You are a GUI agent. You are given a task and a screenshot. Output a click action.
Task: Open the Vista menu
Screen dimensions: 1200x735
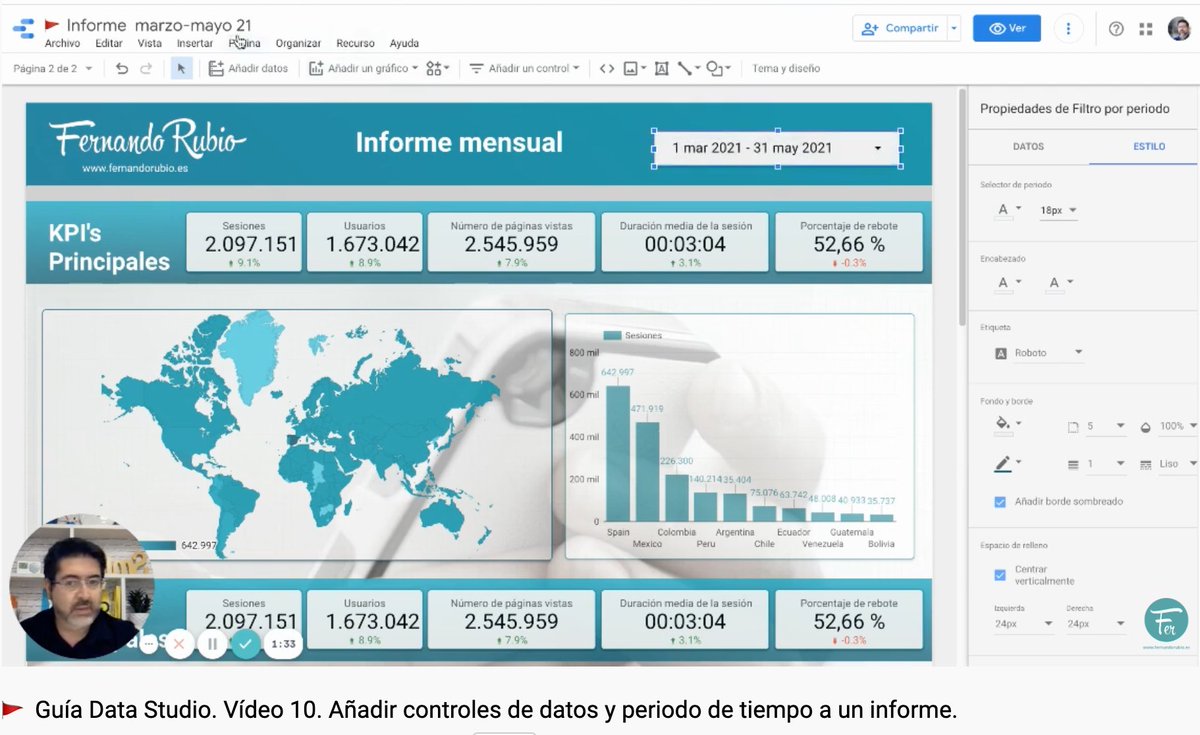150,43
